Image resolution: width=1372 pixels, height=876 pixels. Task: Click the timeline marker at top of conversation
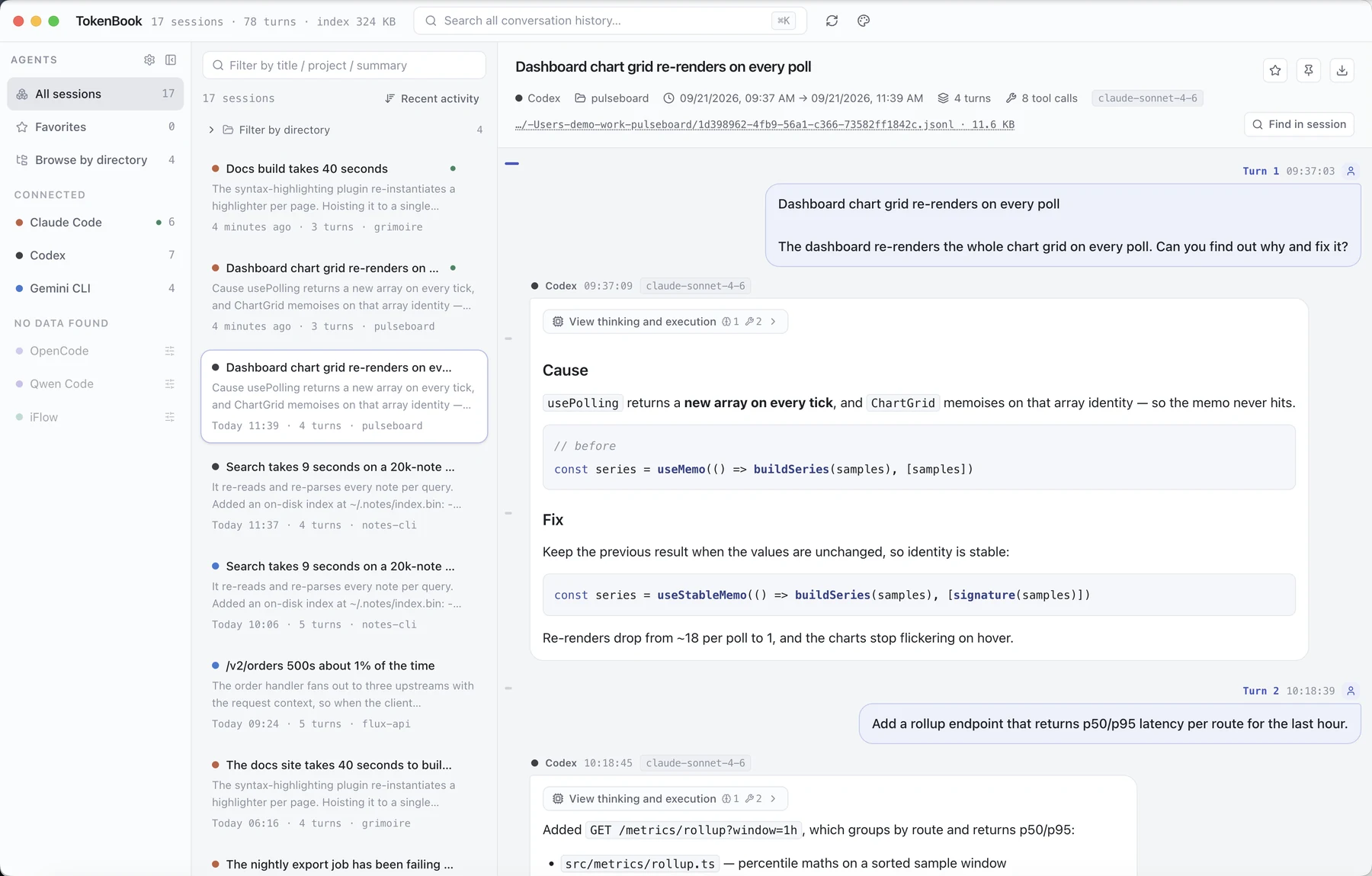click(x=511, y=163)
